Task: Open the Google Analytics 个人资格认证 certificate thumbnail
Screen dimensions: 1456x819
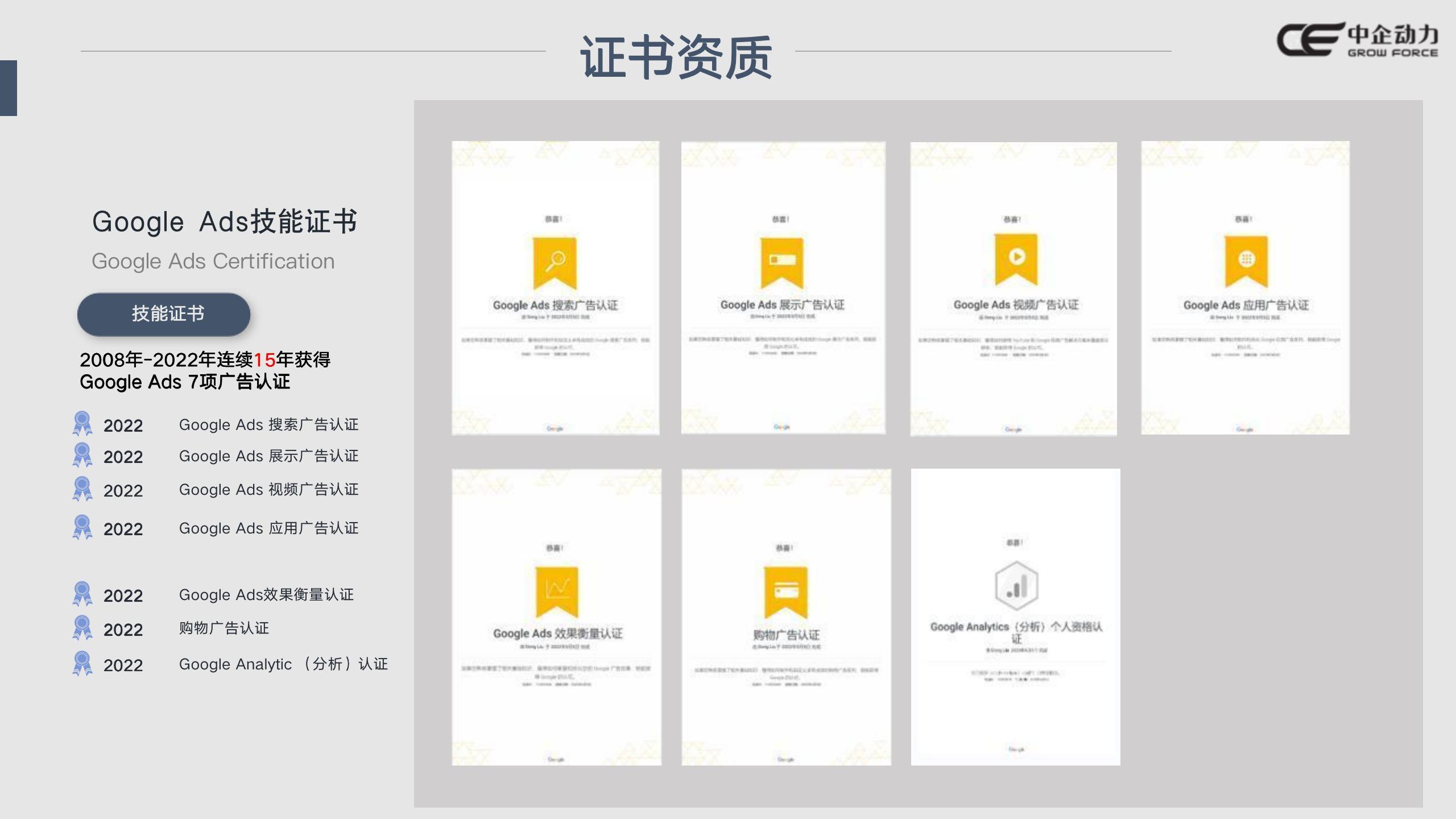Action: tap(1015, 617)
